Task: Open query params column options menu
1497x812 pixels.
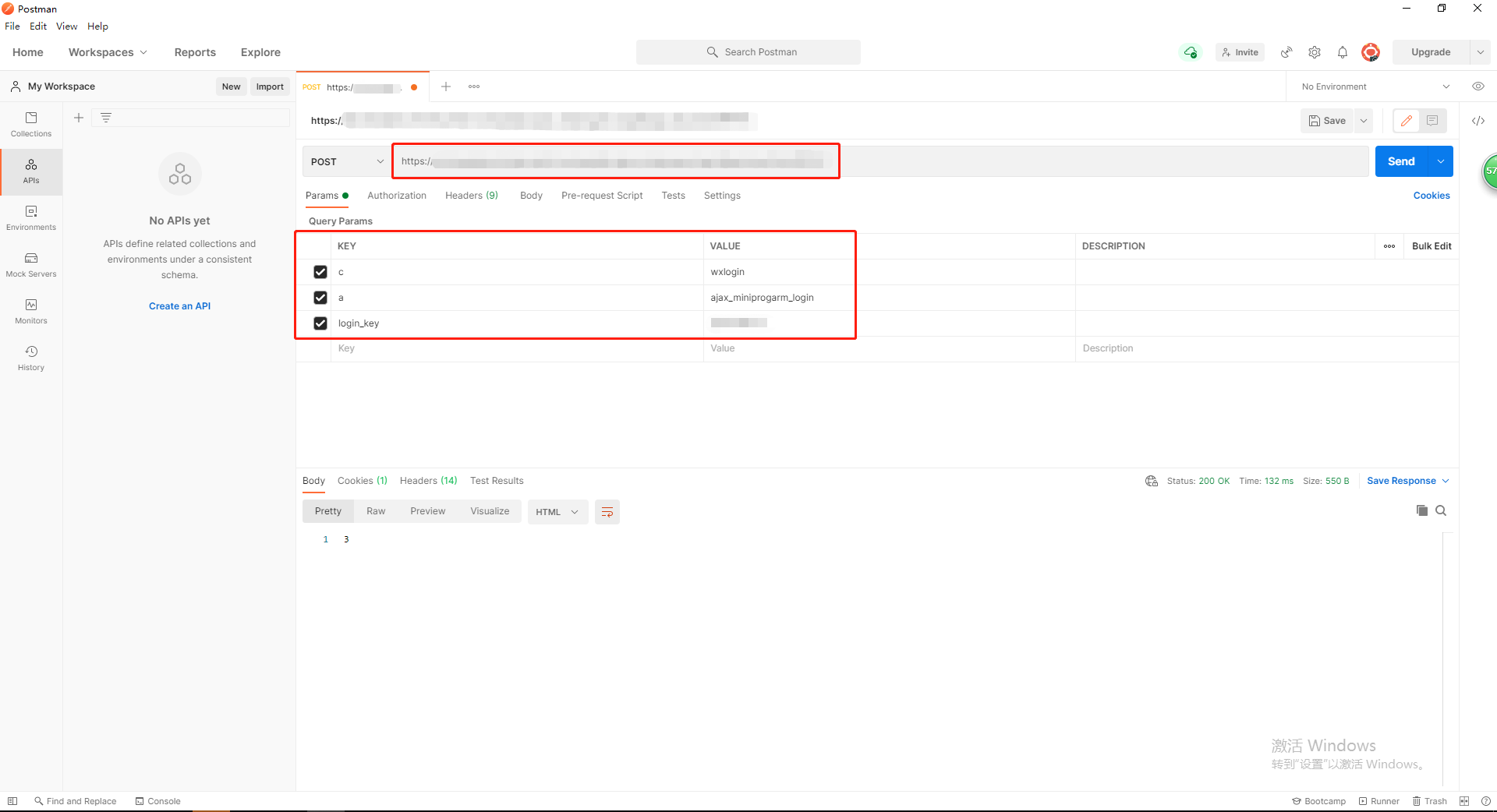Action: coord(1389,246)
